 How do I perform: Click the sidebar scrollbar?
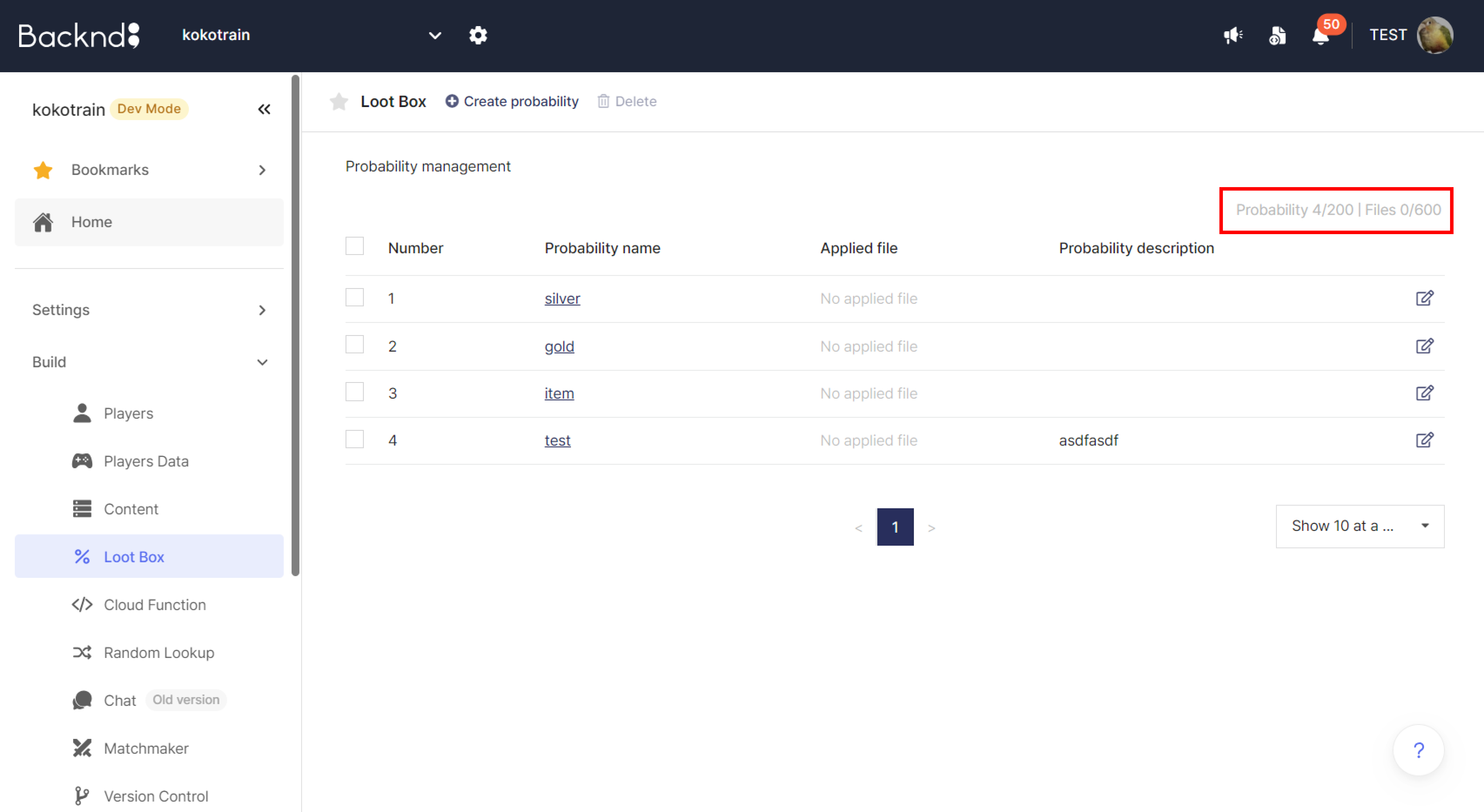(295, 325)
